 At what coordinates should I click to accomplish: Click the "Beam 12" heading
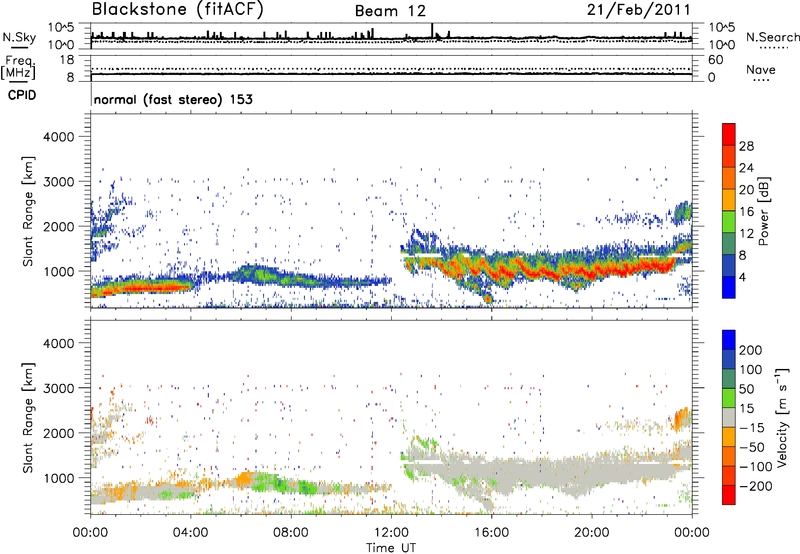click(x=390, y=11)
